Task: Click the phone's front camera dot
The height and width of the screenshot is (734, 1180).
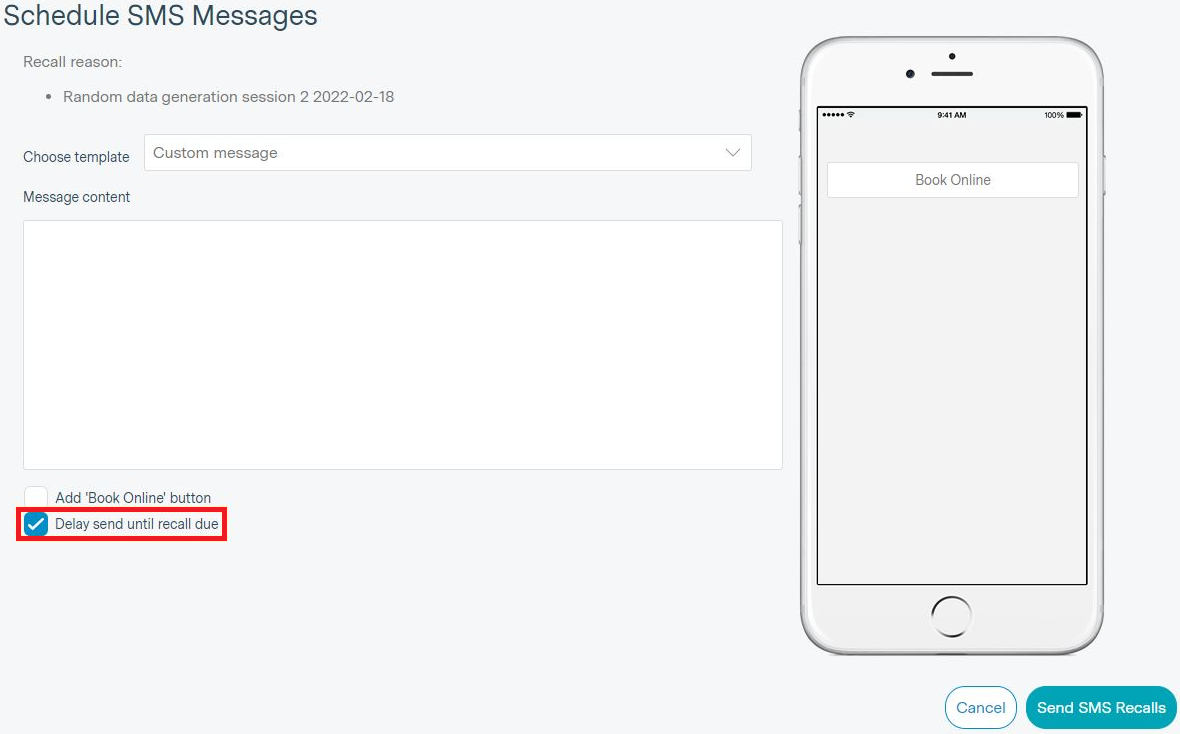Action: [x=910, y=74]
